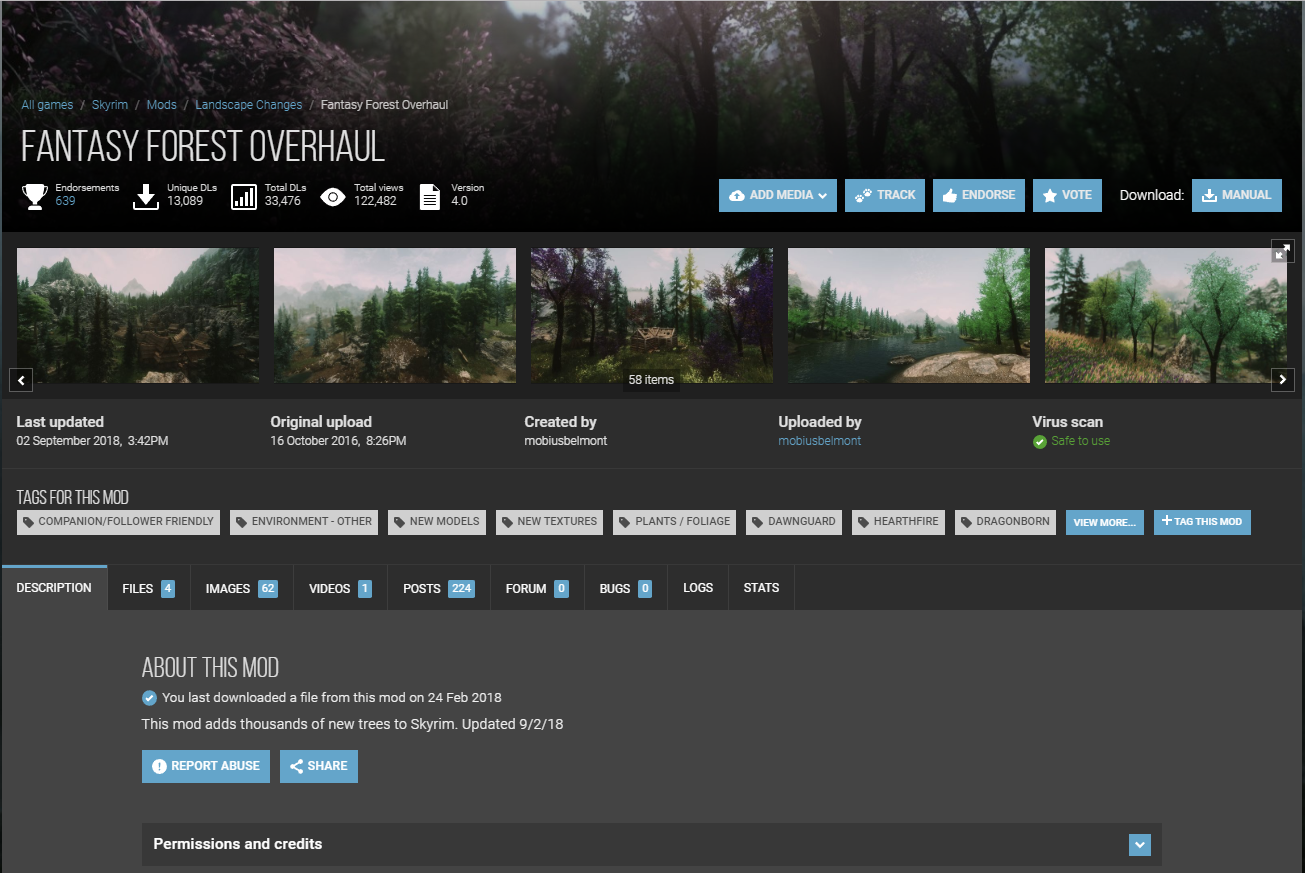
Task: Open the mobiusbelmont uploader profile link
Action: tap(819, 441)
